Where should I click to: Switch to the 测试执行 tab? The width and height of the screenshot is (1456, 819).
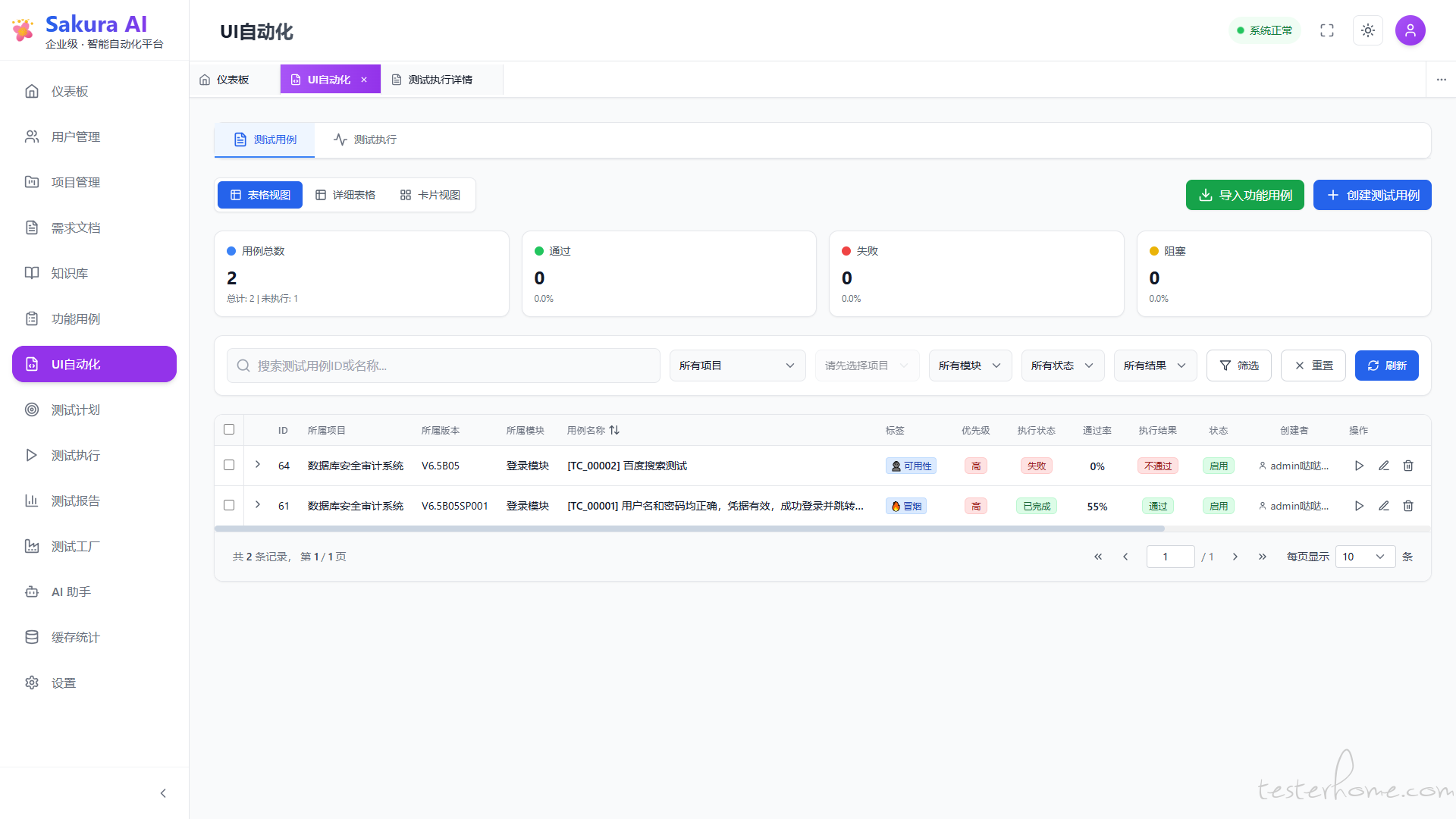(x=366, y=140)
